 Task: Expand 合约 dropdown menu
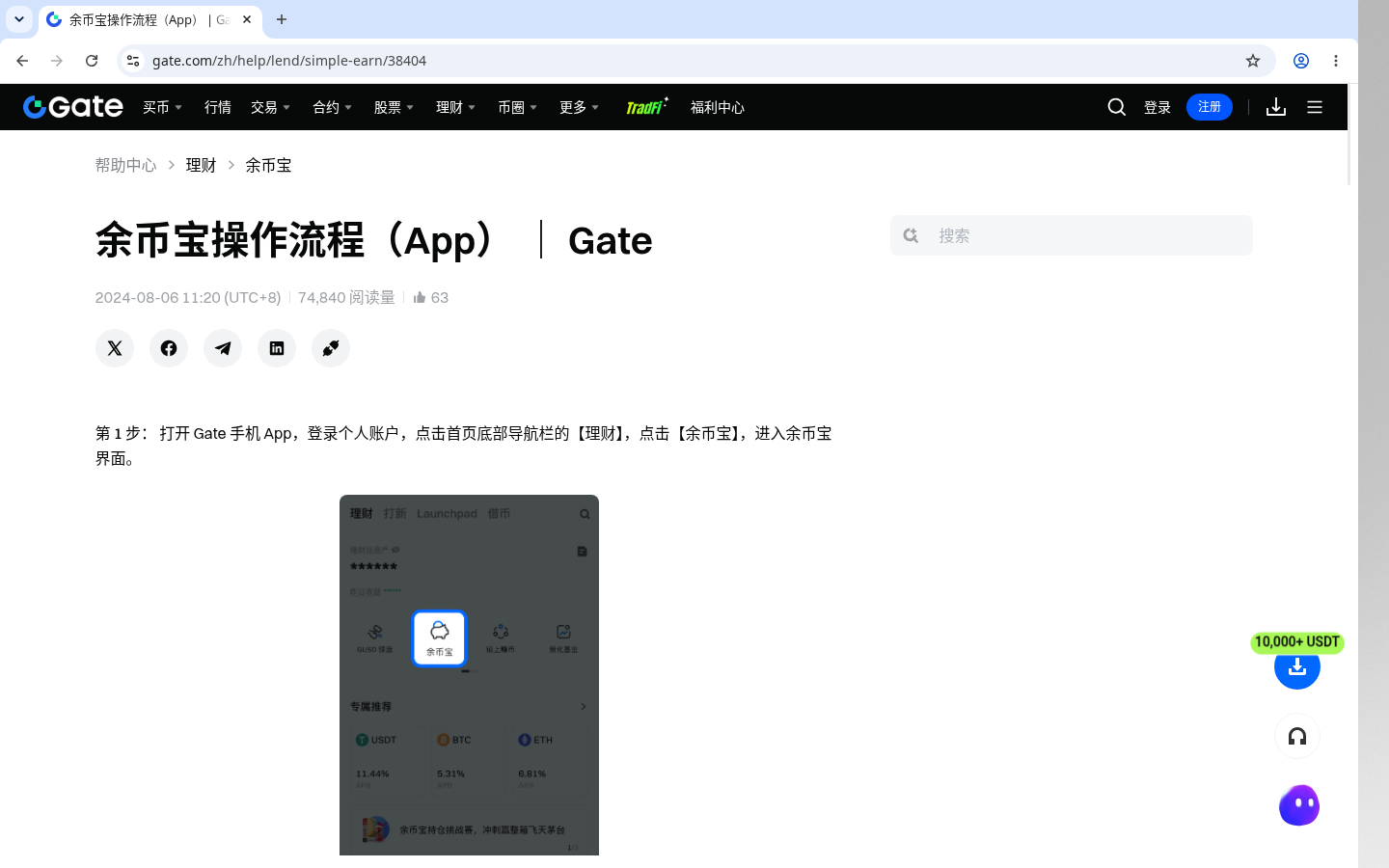tap(333, 107)
